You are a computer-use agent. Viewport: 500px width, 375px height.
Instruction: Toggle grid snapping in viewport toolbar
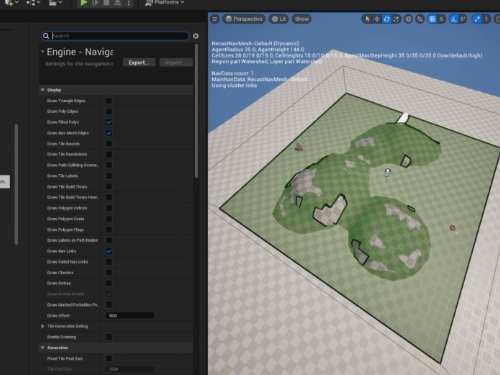click(x=432, y=19)
